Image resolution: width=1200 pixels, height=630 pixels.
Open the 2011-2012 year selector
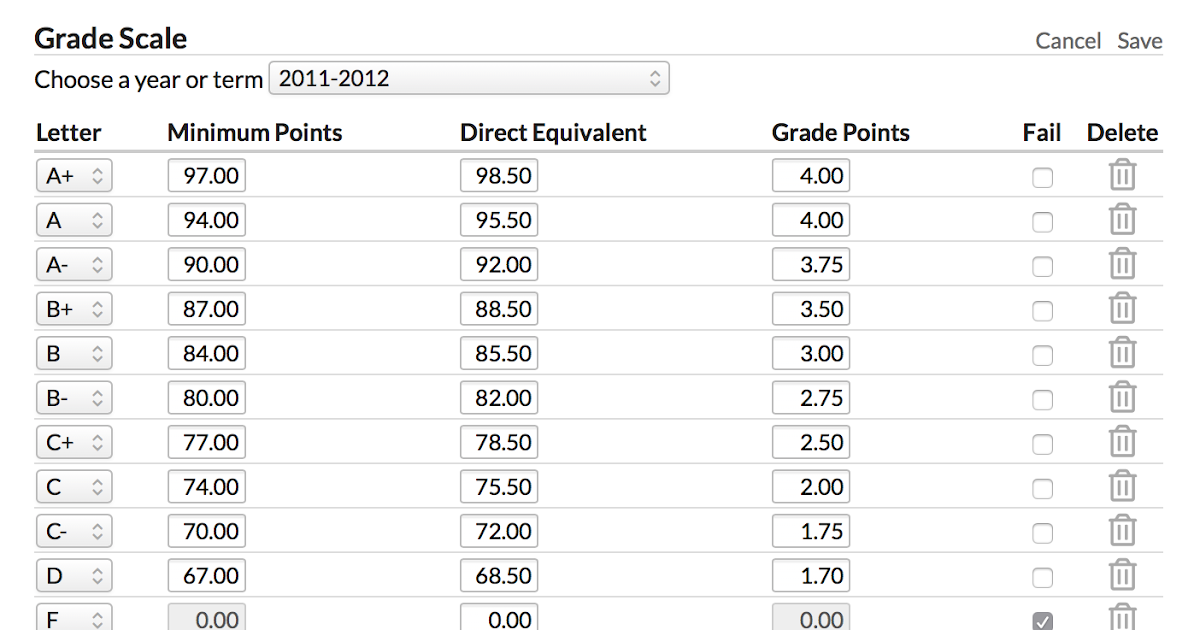469,77
